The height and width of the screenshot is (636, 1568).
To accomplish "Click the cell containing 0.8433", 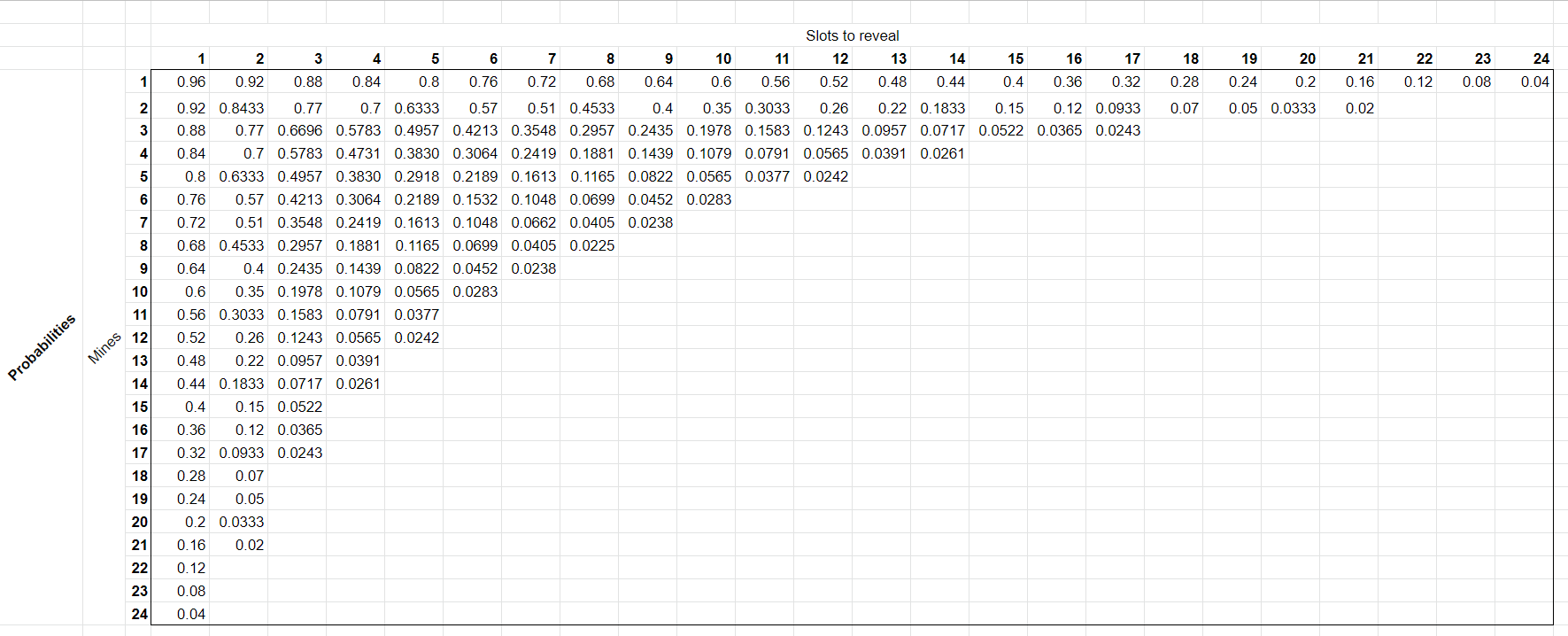I will pyautogui.click(x=241, y=108).
